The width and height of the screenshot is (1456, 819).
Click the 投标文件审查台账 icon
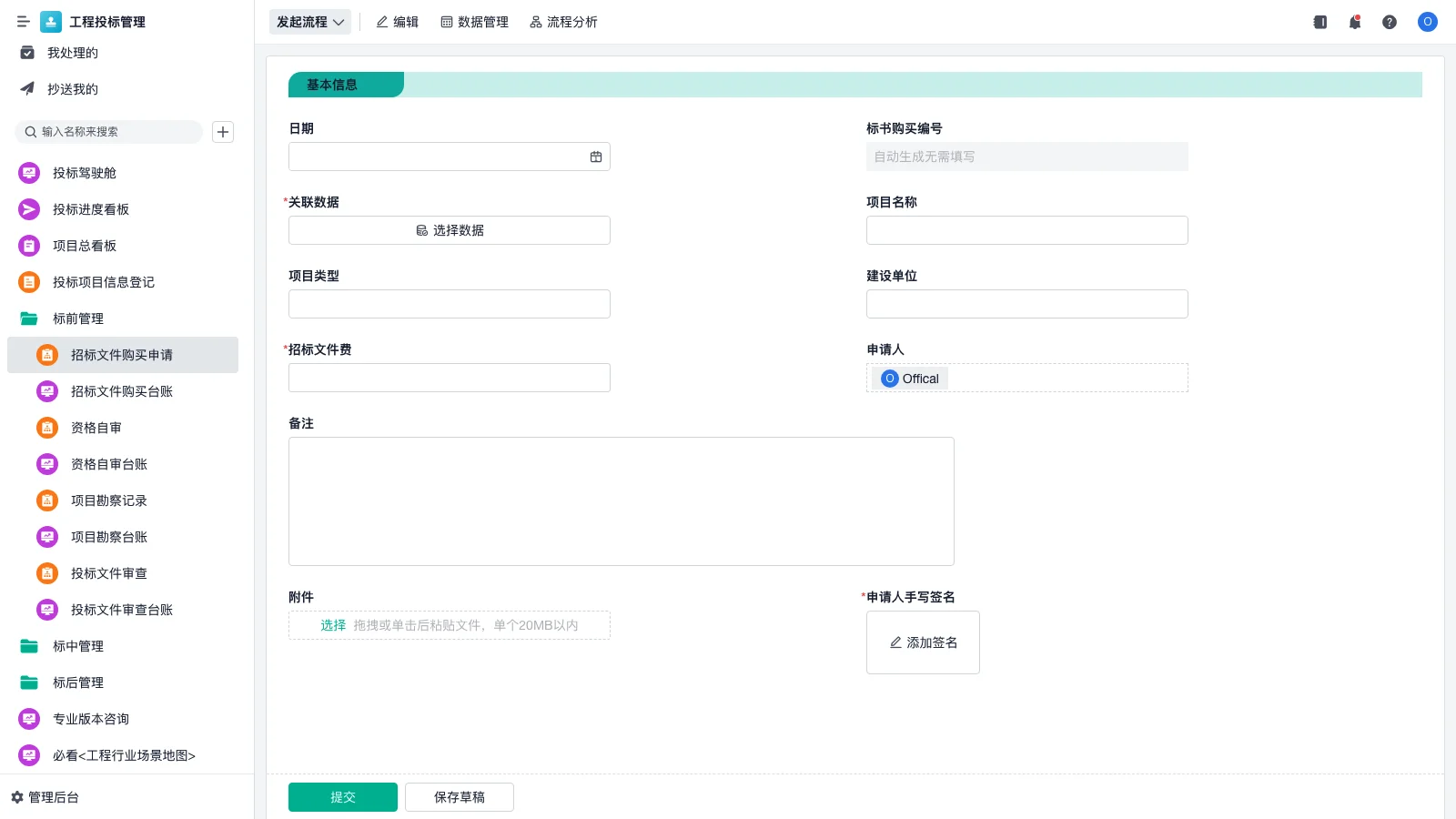47,610
